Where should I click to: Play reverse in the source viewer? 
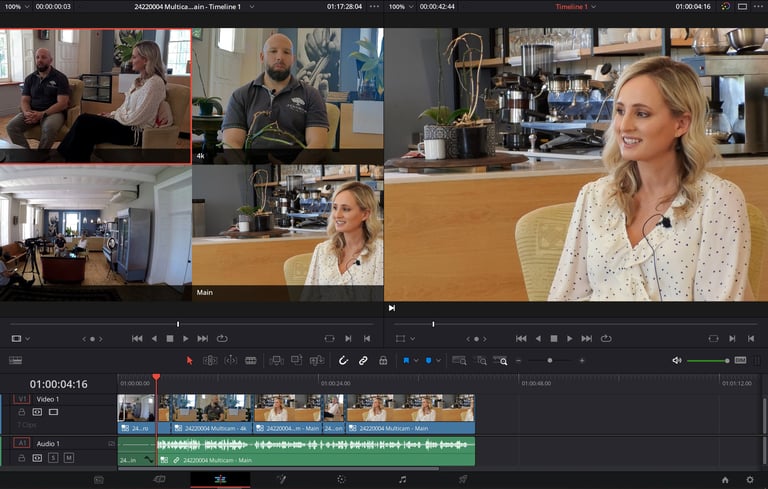(x=154, y=339)
